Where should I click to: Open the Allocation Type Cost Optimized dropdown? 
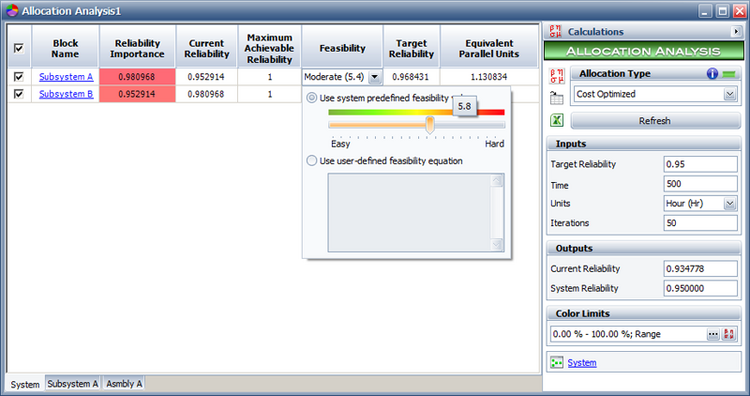pyautogui.click(x=729, y=94)
